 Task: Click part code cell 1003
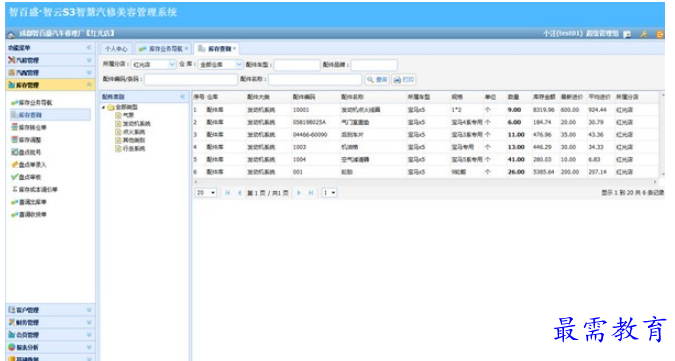pyautogui.click(x=299, y=147)
